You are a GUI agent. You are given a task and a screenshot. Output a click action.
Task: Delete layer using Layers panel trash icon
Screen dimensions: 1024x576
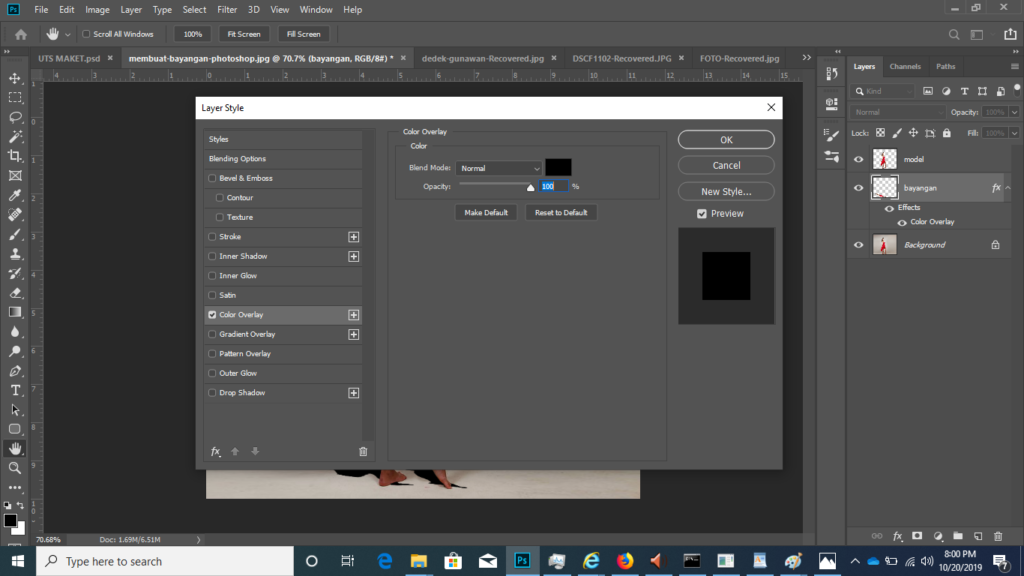[x=998, y=536]
